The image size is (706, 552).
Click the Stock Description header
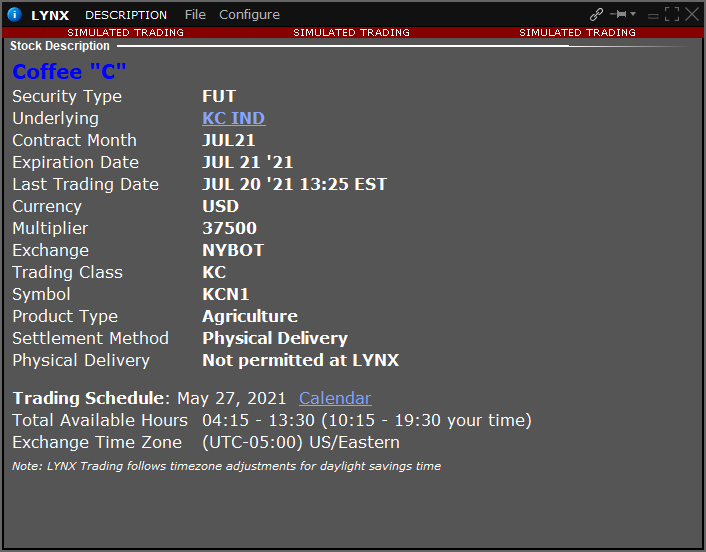[60, 46]
